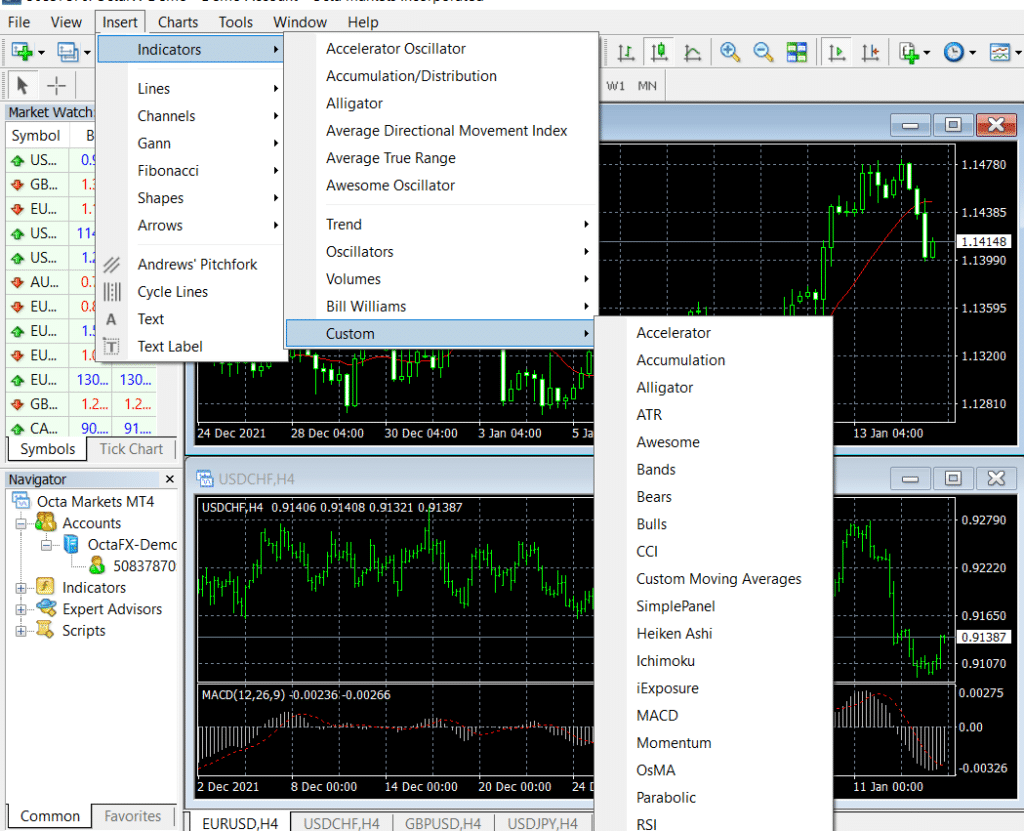Click the Charts menu
1024x831 pixels.
coord(177,21)
